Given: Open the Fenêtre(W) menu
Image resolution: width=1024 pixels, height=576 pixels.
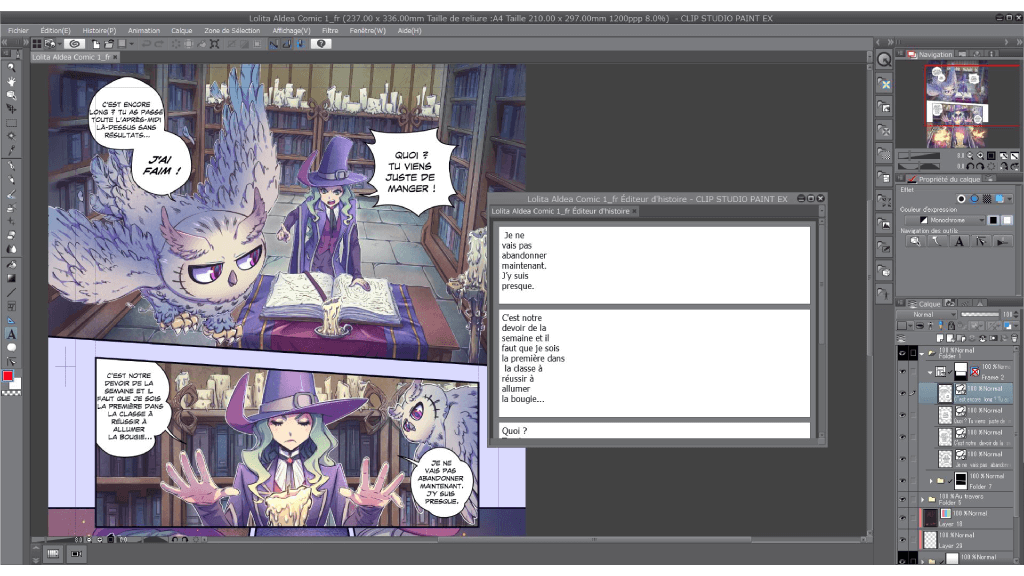Looking at the screenshot, I should tap(368, 31).
